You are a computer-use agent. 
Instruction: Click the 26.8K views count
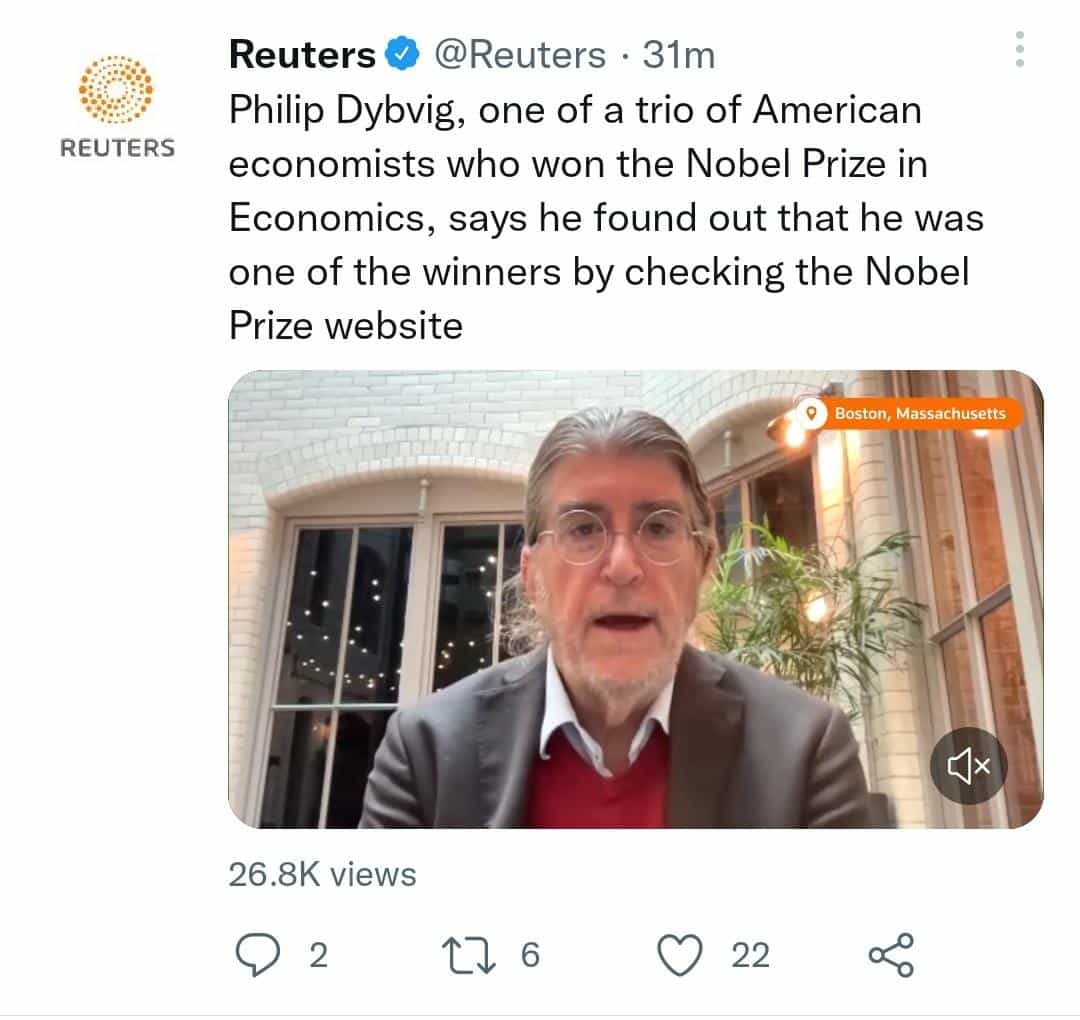[x=322, y=875]
